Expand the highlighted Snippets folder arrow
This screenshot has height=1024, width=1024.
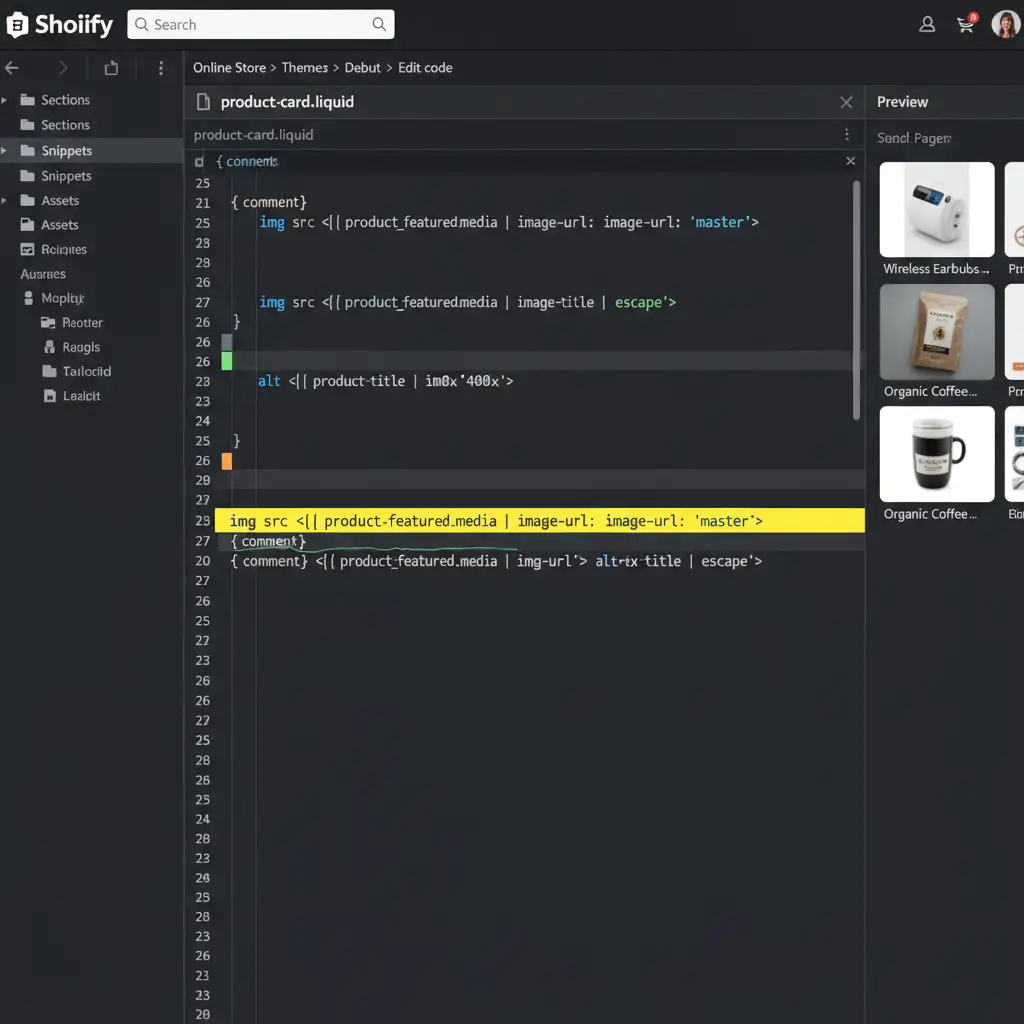click(5, 151)
